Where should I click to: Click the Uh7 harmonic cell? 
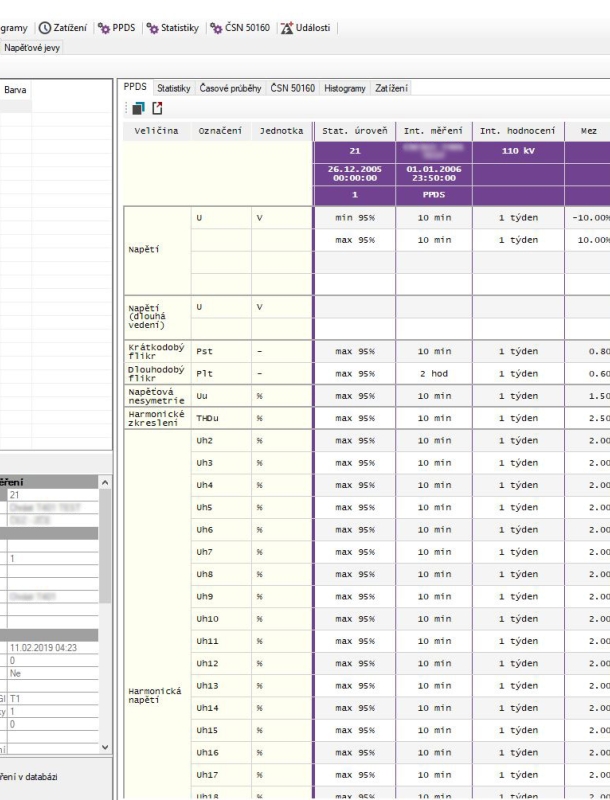click(x=221, y=552)
